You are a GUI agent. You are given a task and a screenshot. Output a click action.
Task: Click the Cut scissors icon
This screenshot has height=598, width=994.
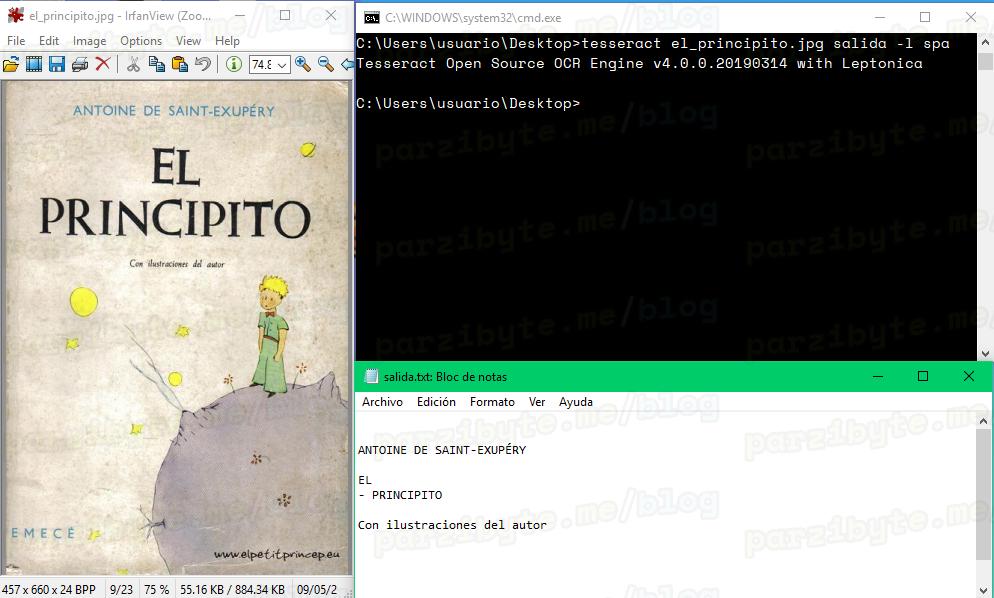(133, 64)
